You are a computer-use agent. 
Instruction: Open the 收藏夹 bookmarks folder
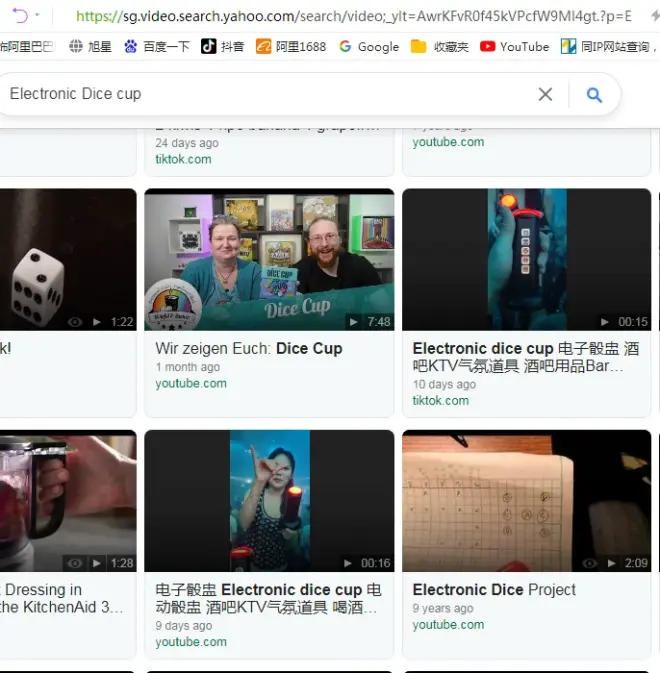440,46
